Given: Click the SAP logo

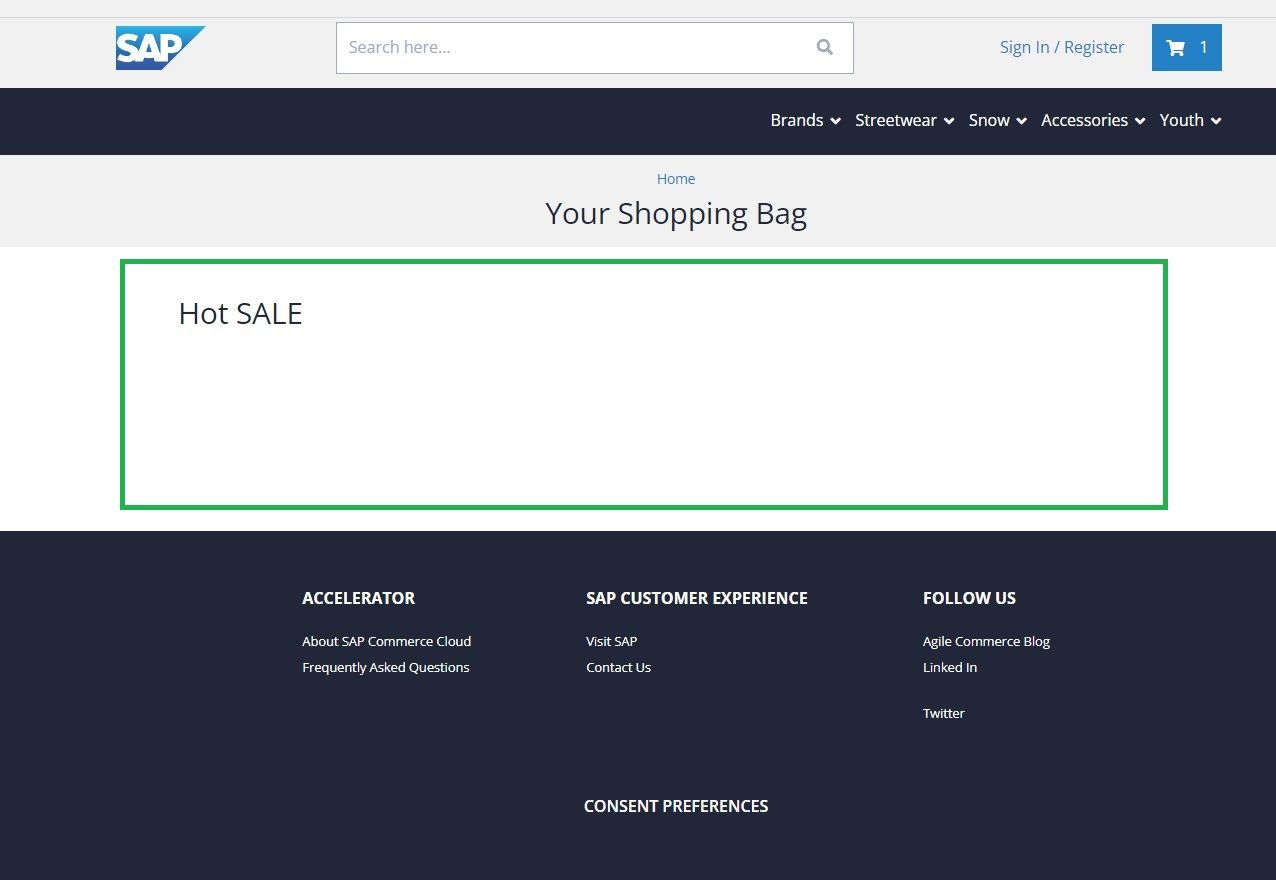Looking at the screenshot, I should pyautogui.click(x=160, y=48).
